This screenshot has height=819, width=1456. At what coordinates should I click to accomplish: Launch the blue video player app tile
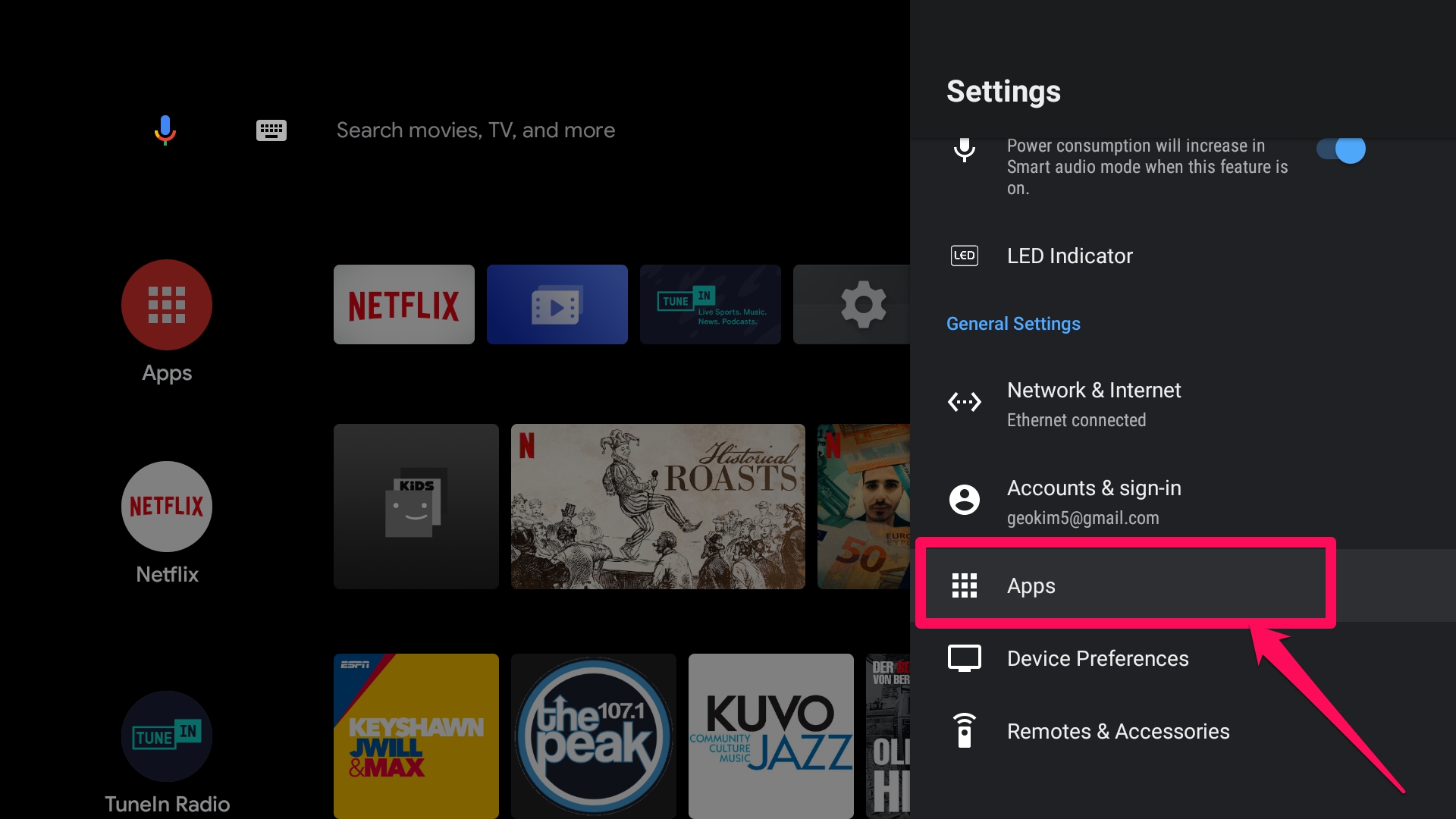(557, 304)
